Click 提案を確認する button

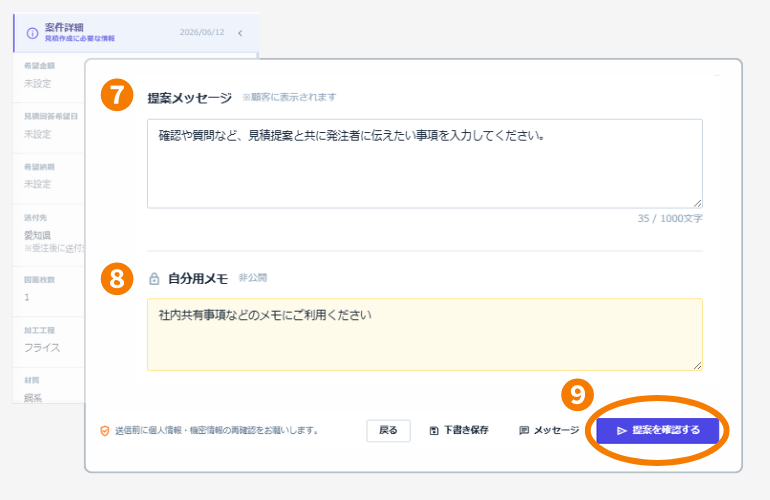(x=658, y=431)
